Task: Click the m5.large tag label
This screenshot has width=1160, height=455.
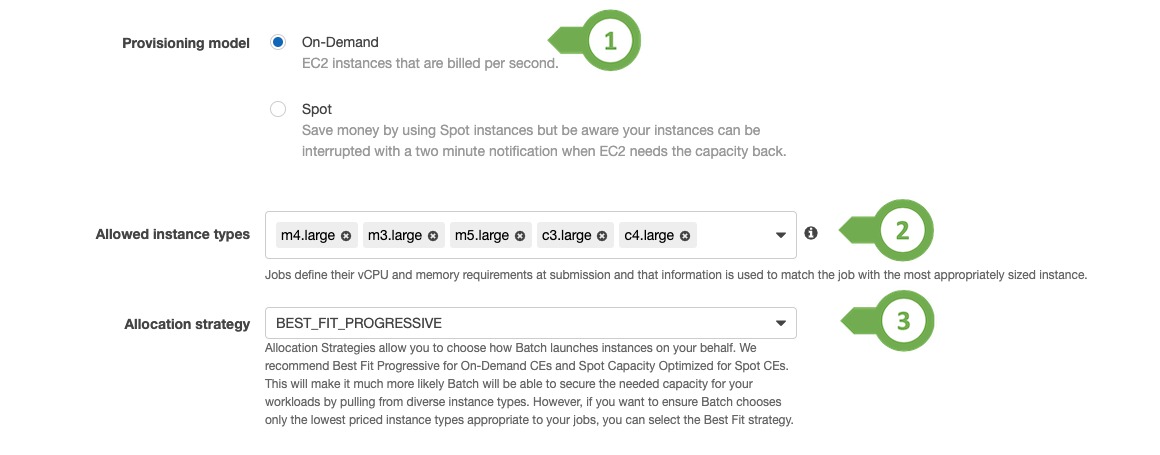Action: [482, 235]
